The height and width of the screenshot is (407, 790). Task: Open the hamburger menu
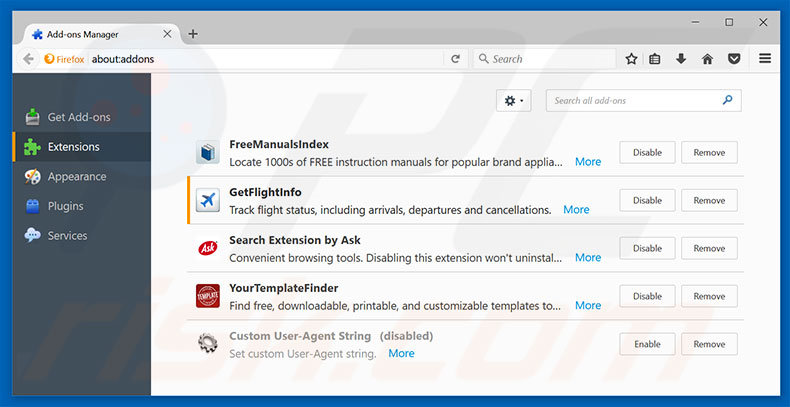pyautogui.click(x=765, y=59)
